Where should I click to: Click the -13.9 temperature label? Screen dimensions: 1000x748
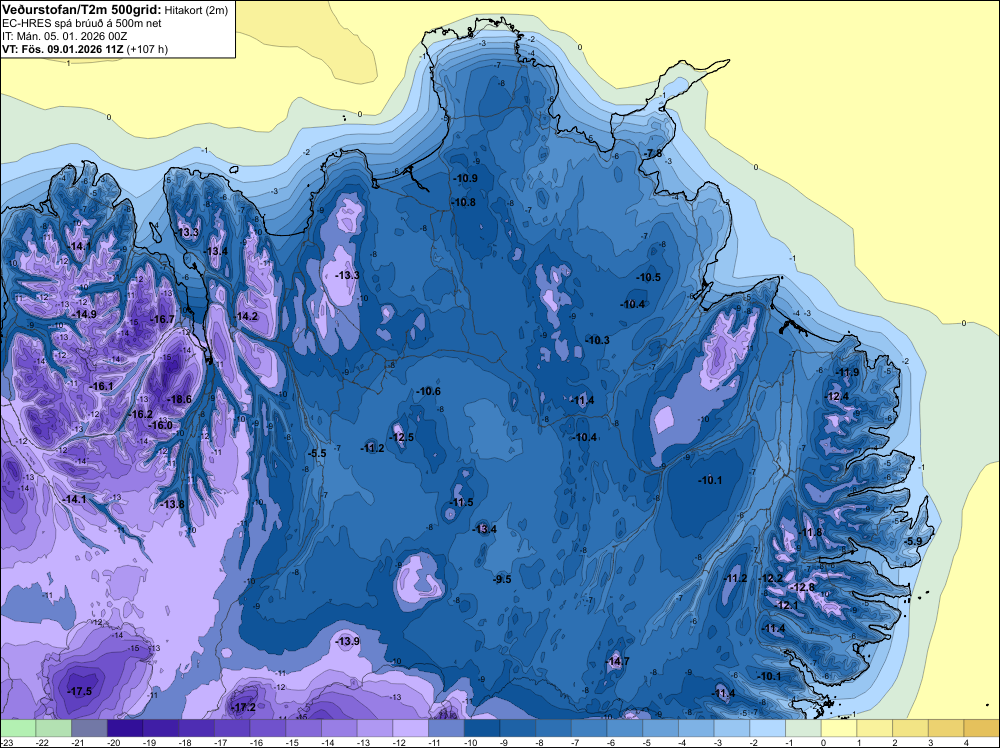point(347,641)
